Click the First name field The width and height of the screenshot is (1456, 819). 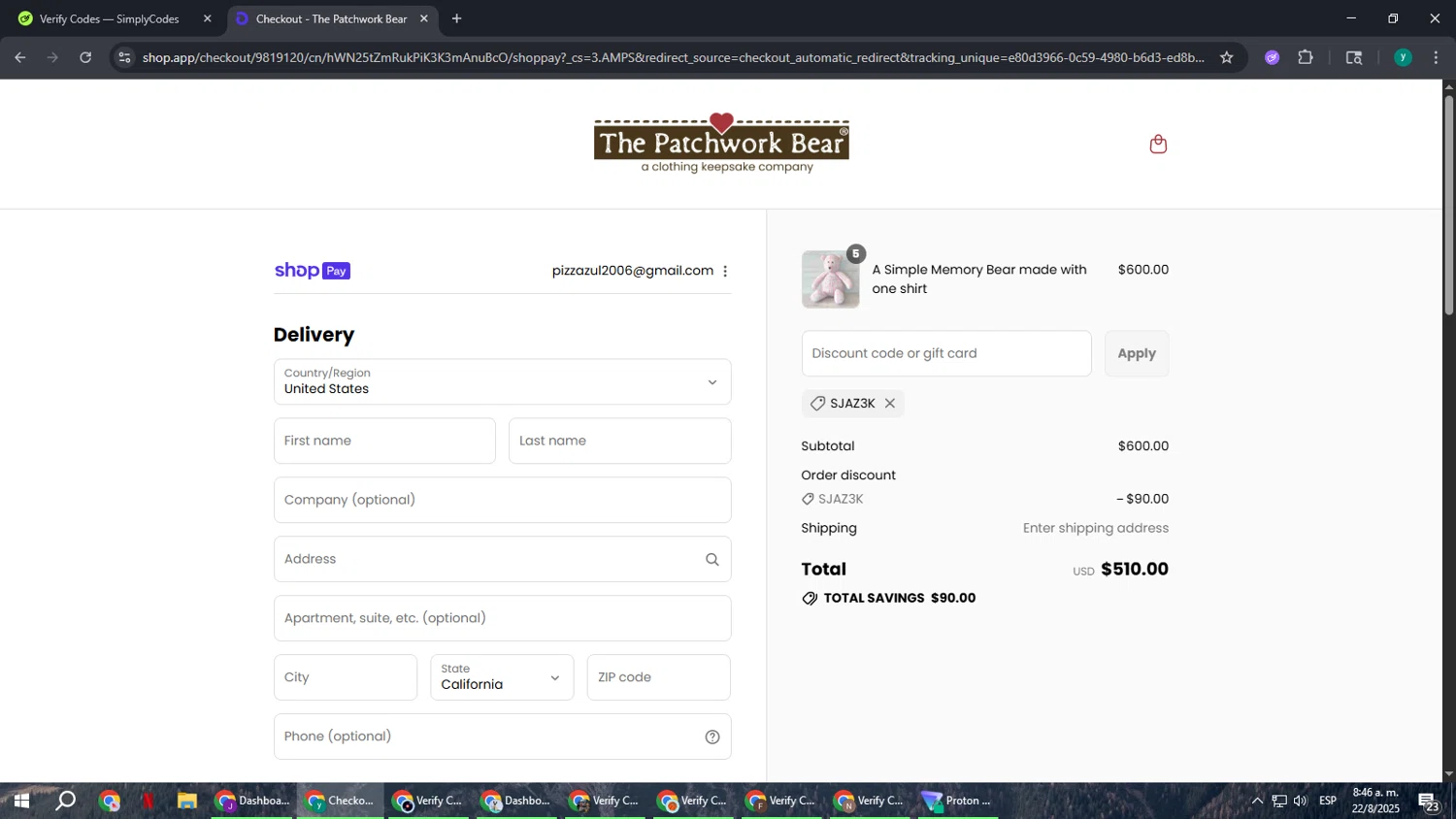[384, 441]
